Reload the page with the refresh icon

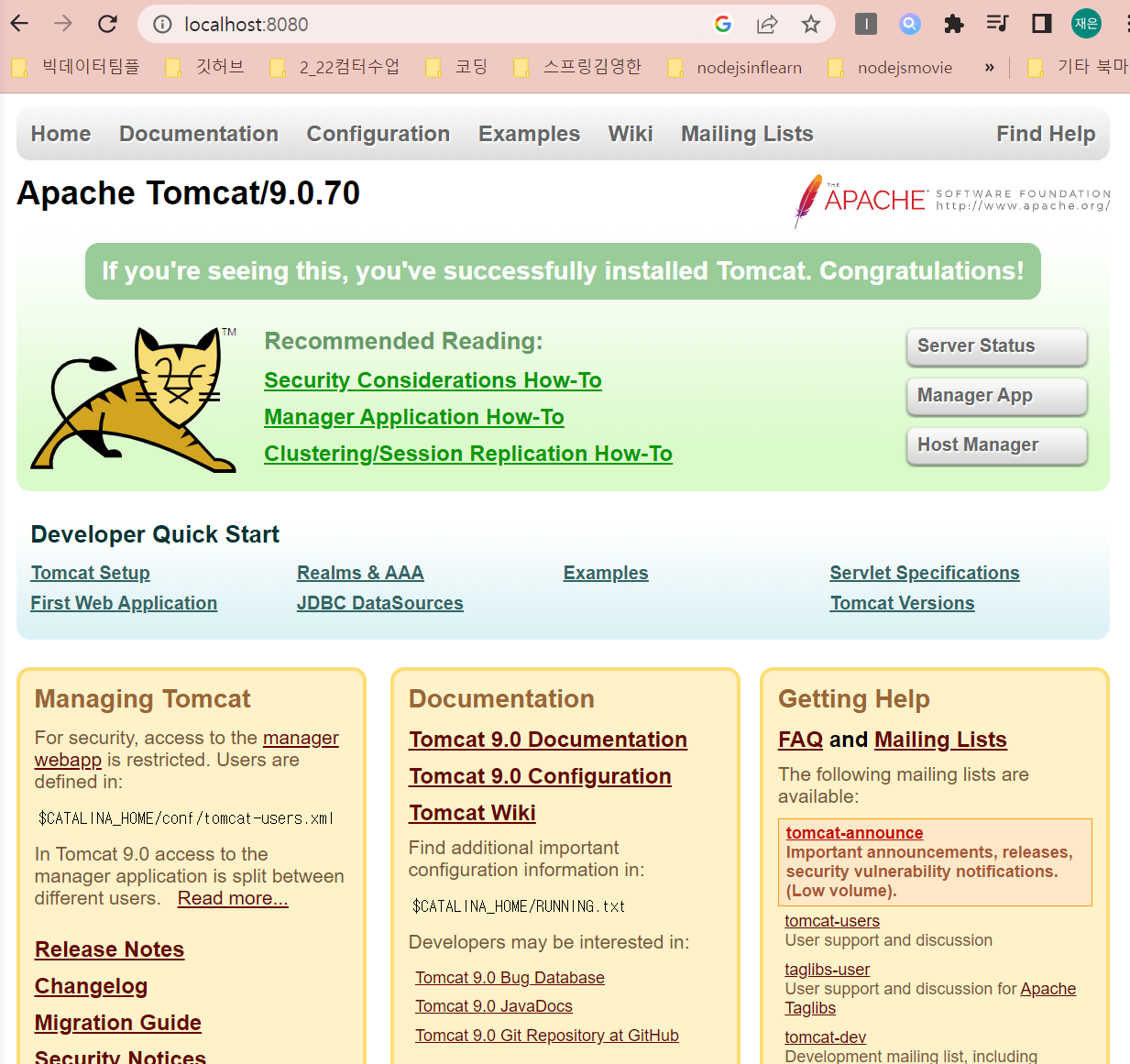click(x=107, y=24)
